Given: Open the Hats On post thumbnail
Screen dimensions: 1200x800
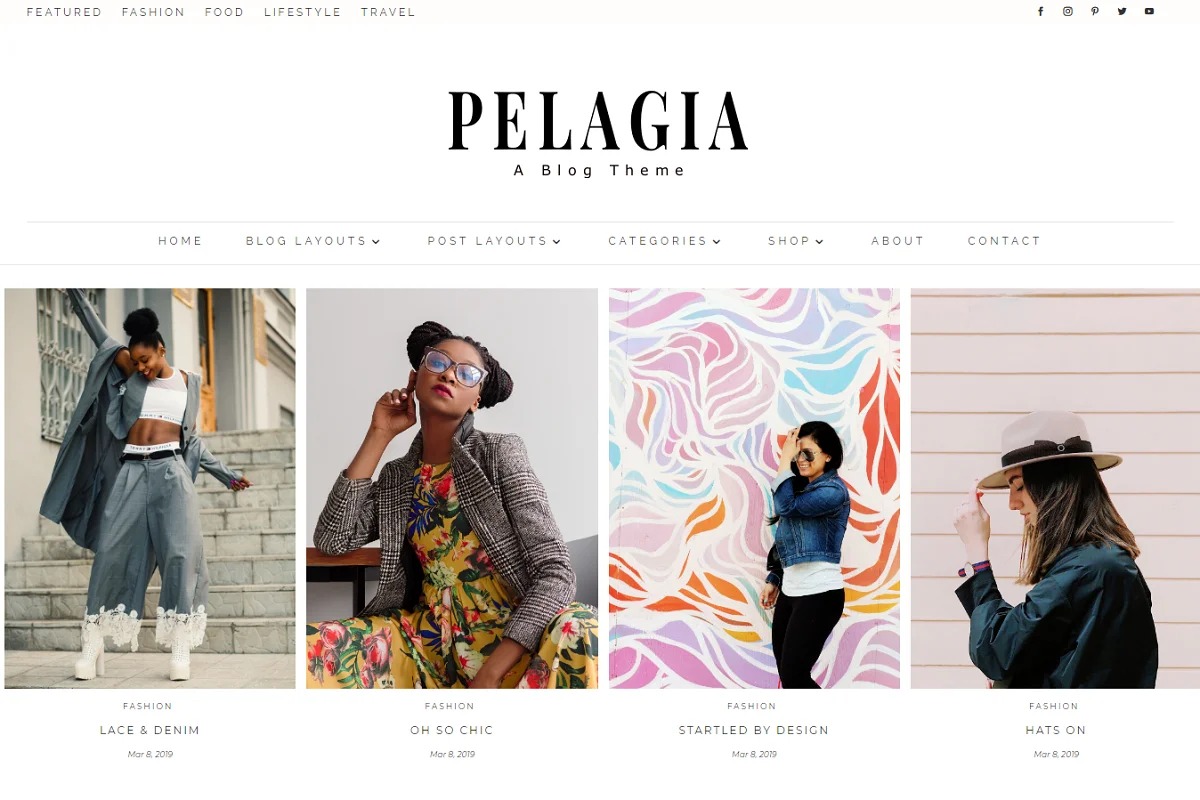Looking at the screenshot, I should pyautogui.click(x=1055, y=488).
